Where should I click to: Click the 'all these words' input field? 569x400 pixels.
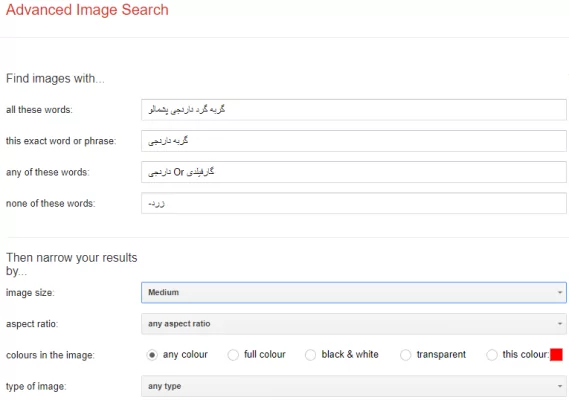click(x=353, y=110)
